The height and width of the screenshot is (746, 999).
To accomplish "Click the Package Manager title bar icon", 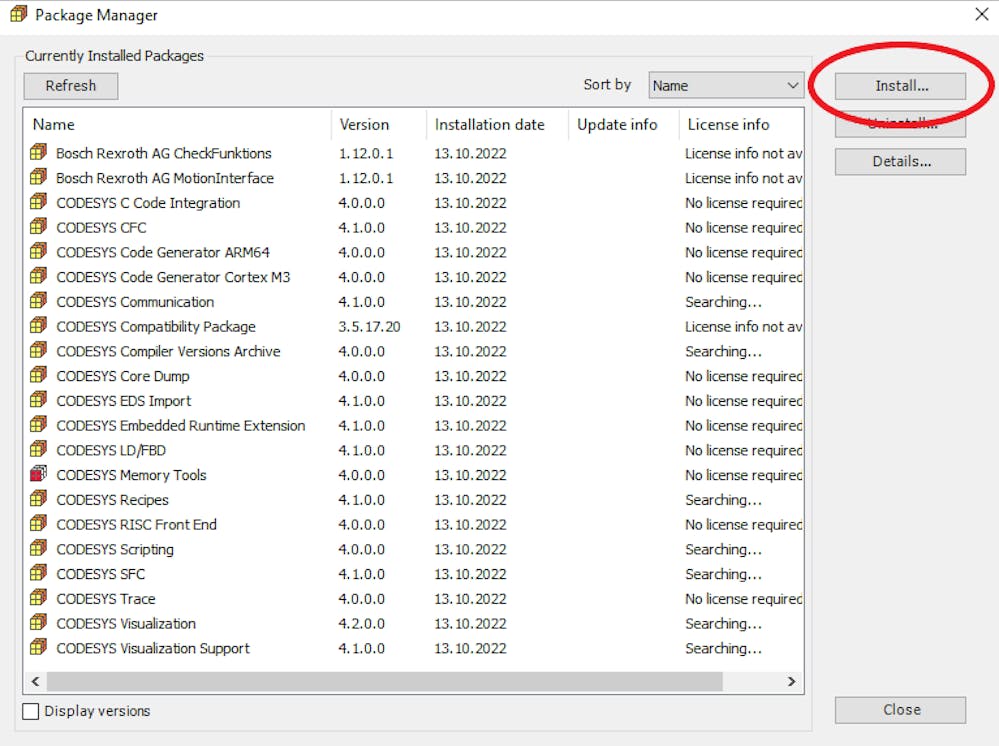I will 19,14.
